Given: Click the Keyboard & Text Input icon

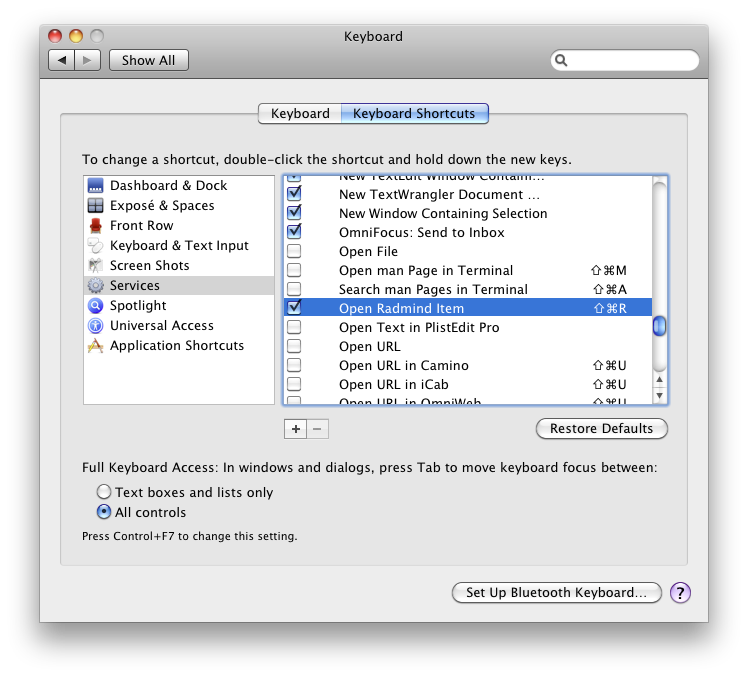Looking at the screenshot, I should tap(95, 246).
